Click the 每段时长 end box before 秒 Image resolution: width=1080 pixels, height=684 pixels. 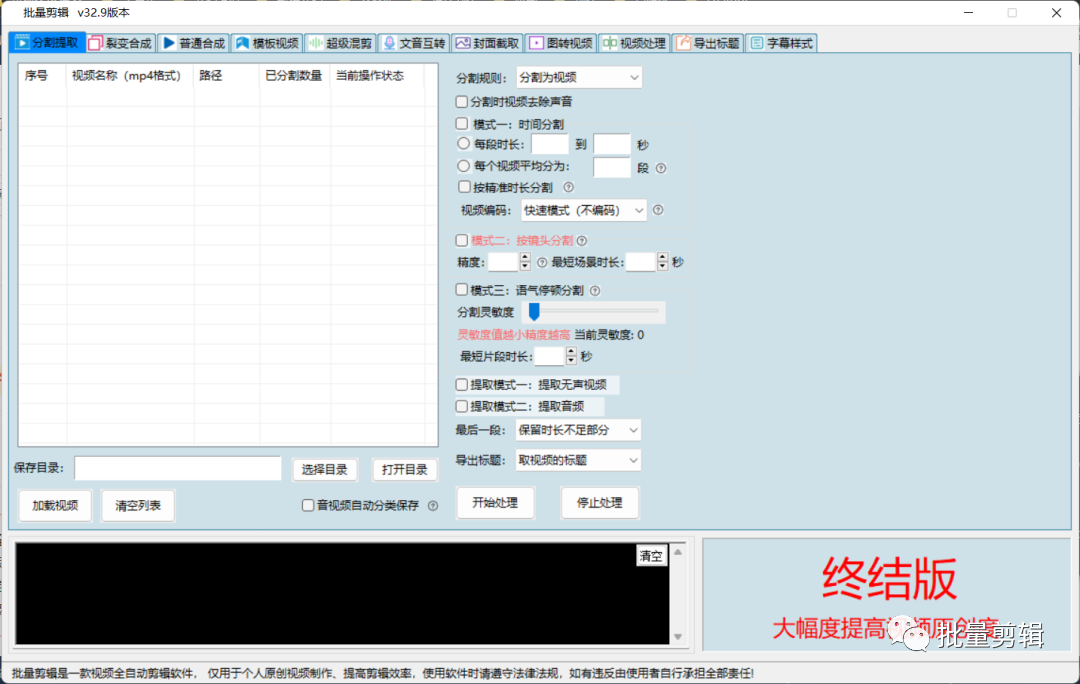(612, 145)
